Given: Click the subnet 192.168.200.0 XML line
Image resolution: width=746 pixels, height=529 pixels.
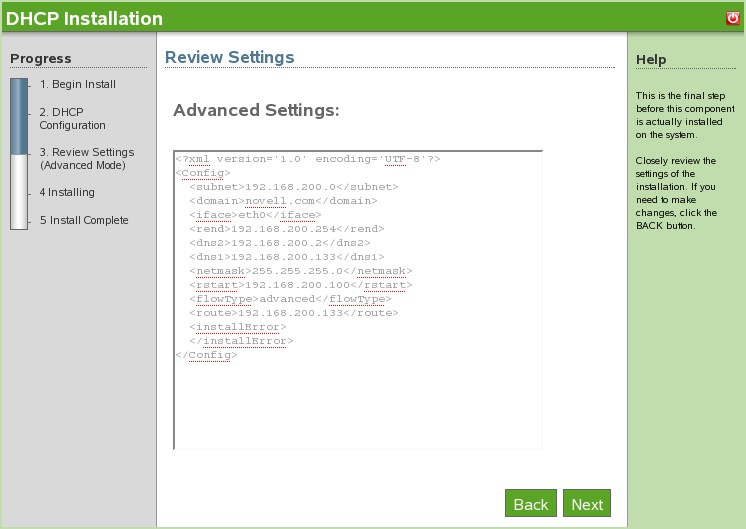Looking at the screenshot, I should point(294,187).
